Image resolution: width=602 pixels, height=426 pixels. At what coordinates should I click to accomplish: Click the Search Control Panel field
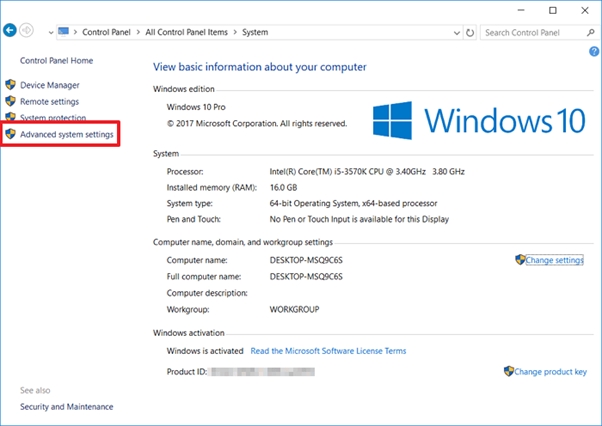point(530,33)
